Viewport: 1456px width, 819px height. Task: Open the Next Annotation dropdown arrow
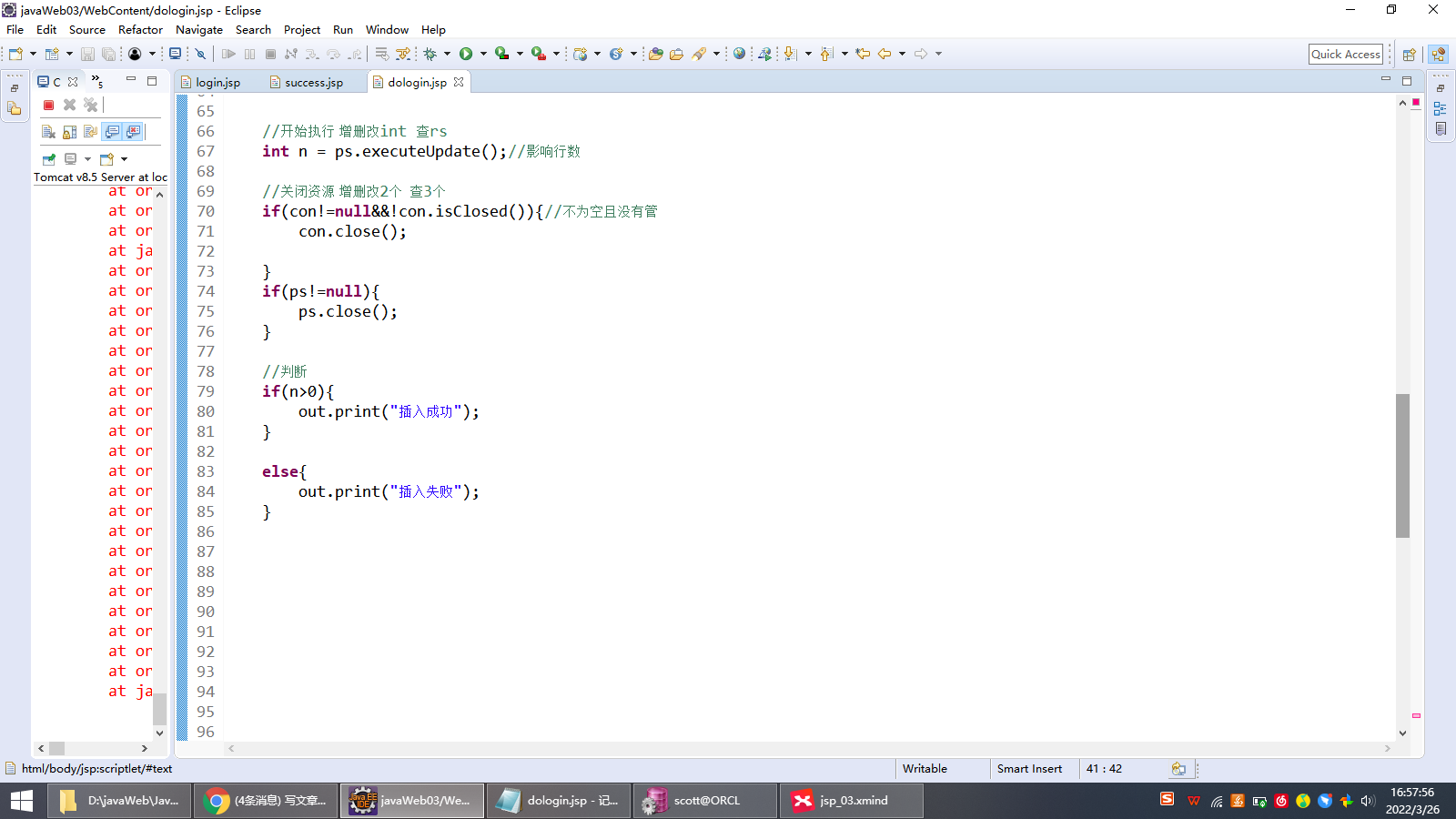pos(808,54)
